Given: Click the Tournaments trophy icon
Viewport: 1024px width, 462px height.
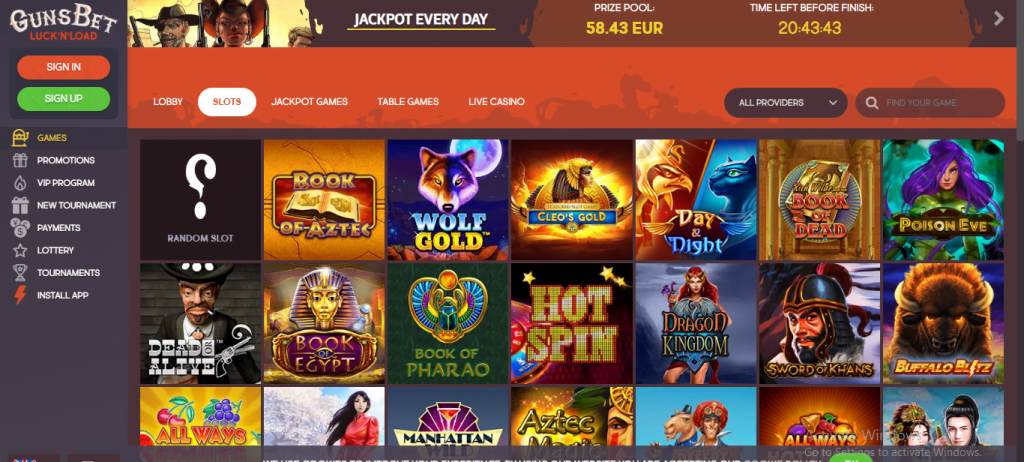Looking at the screenshot, I should [x=21, y=272].
